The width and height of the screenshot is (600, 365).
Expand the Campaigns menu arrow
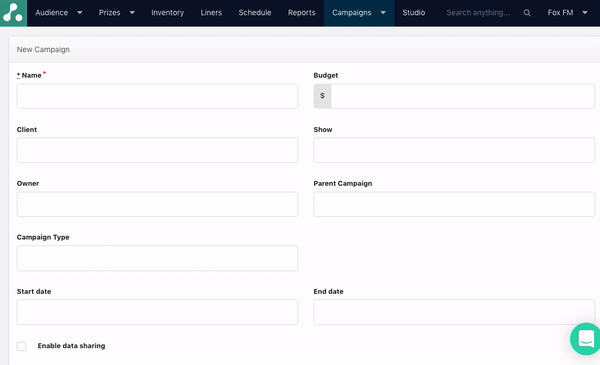click(383, 13)
